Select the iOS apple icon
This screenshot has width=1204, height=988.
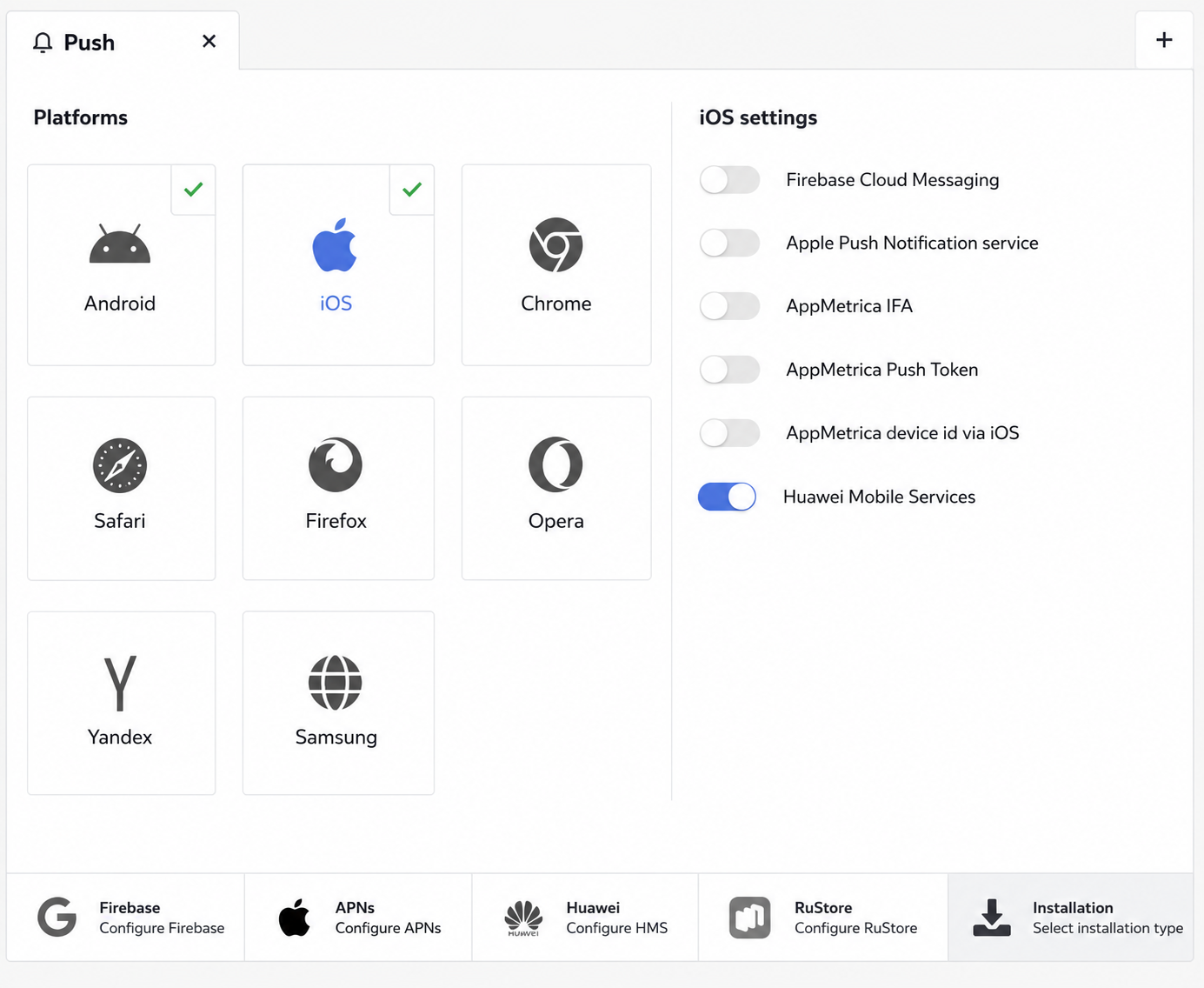335,244
